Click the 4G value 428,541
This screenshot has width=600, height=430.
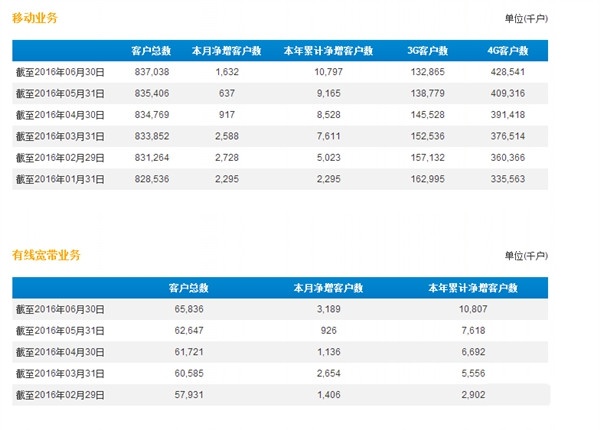click(508, 72)
